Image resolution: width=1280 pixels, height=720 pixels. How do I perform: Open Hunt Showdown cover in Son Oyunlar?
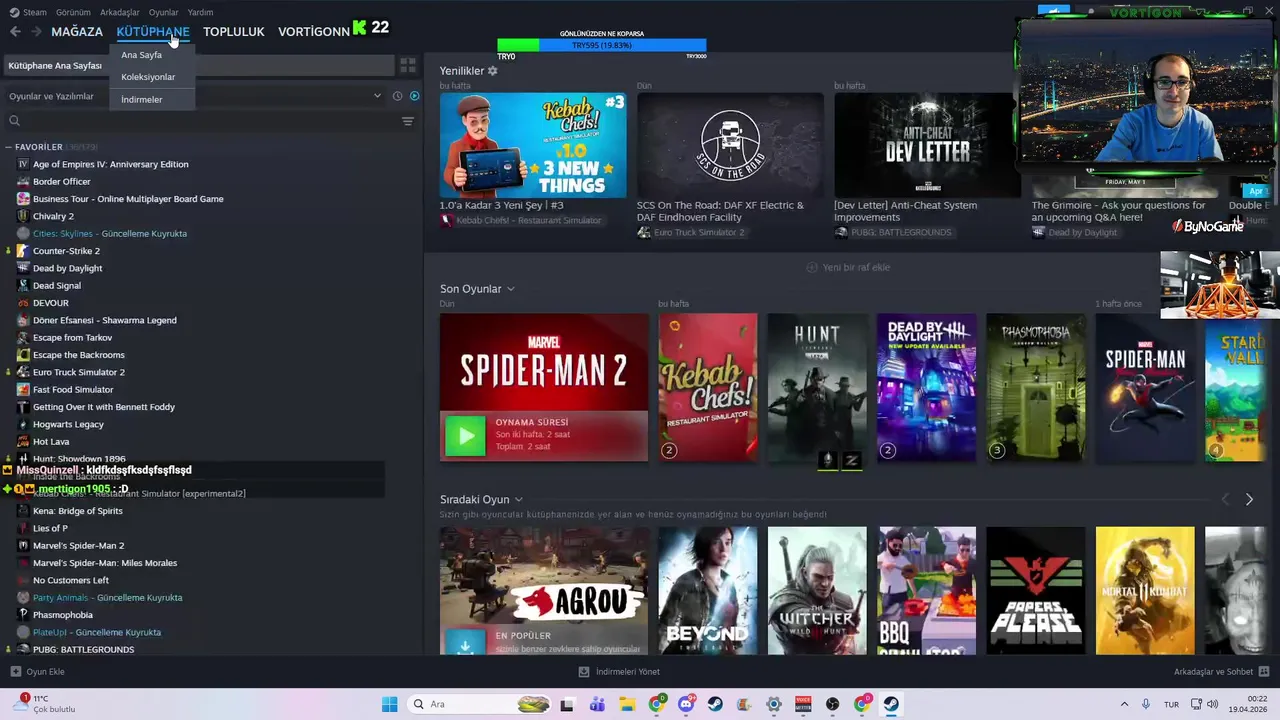(817, 388)
